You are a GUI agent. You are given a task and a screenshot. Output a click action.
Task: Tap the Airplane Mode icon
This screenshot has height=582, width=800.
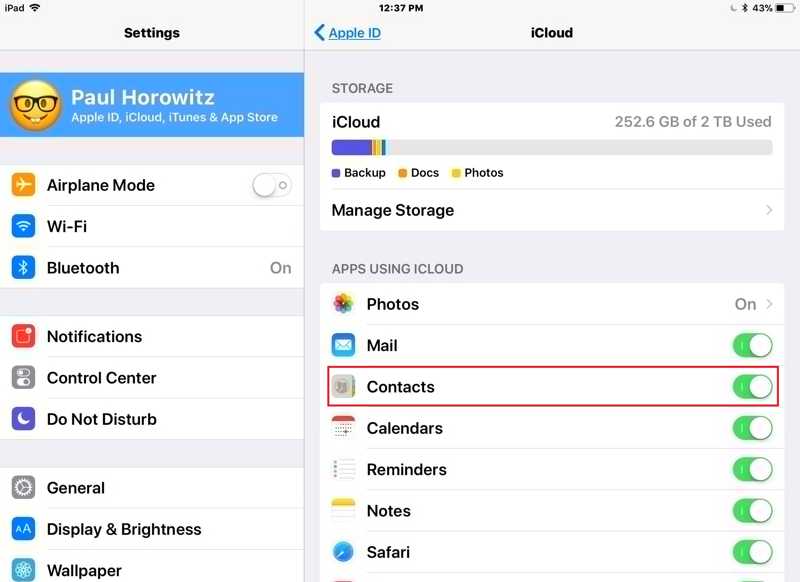pyautogui.click(x=23, y=185)
